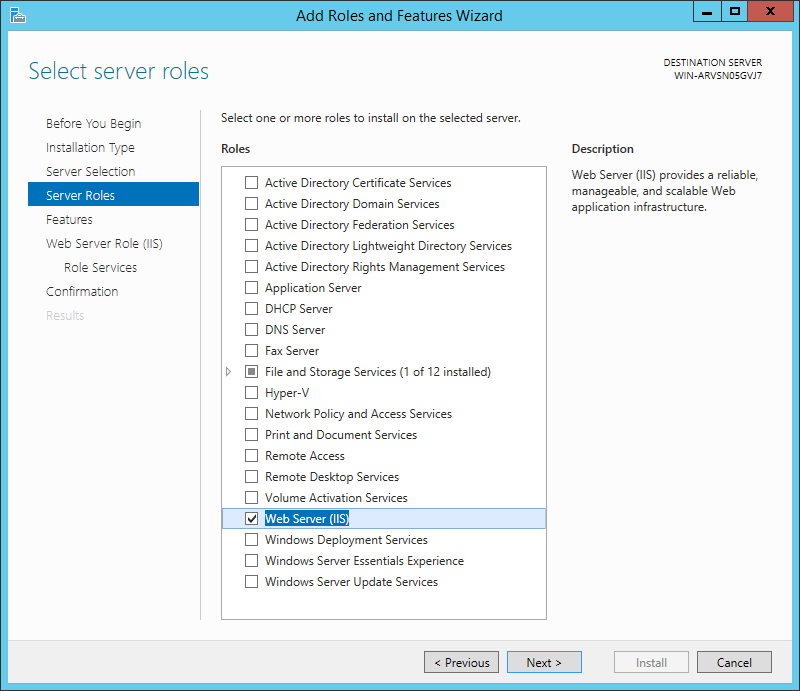This screenshot has width=800, height=691.
Task: Check the Remote Desktop Services role
Action: pyautogui.click(x=251, y=476)
